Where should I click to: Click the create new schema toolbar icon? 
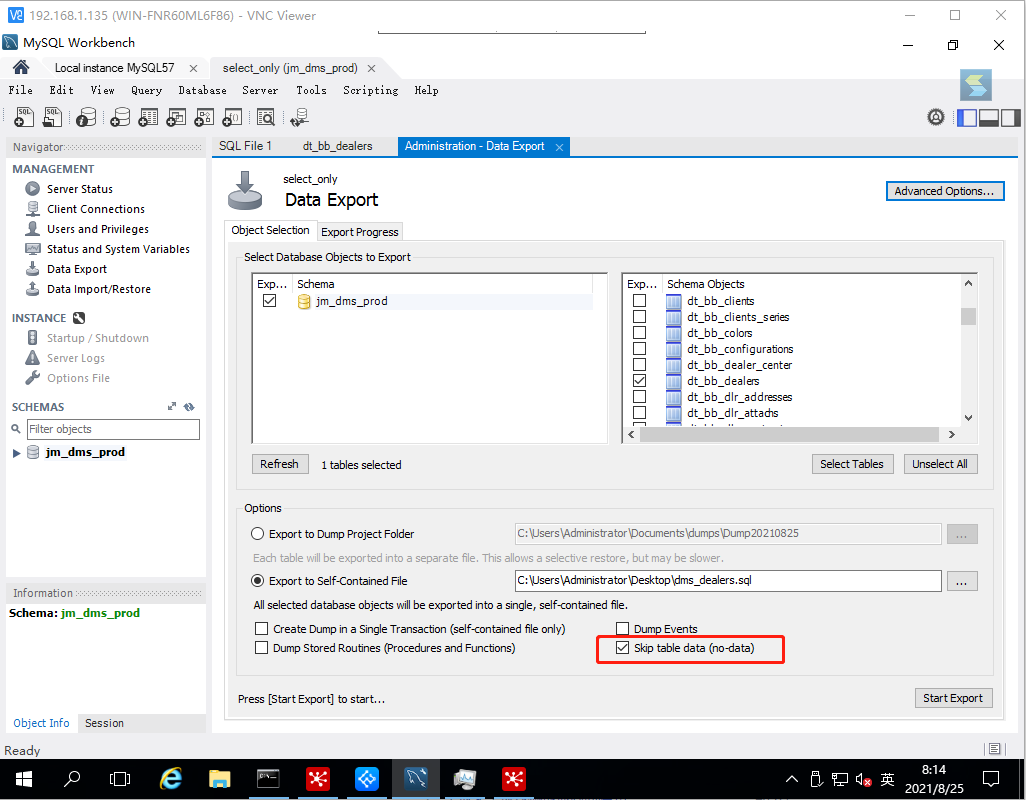pyautogui.click(x=120, y=117)
